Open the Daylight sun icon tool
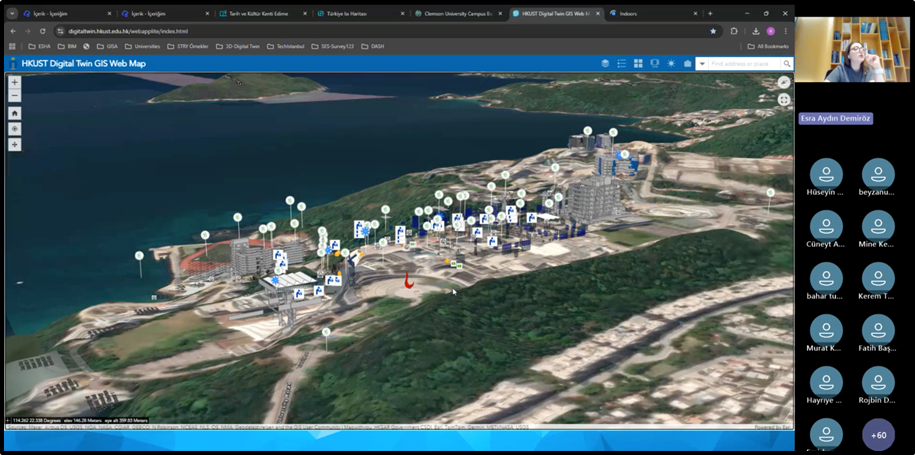This screenshot has width=915, height=455. [671, 64]
